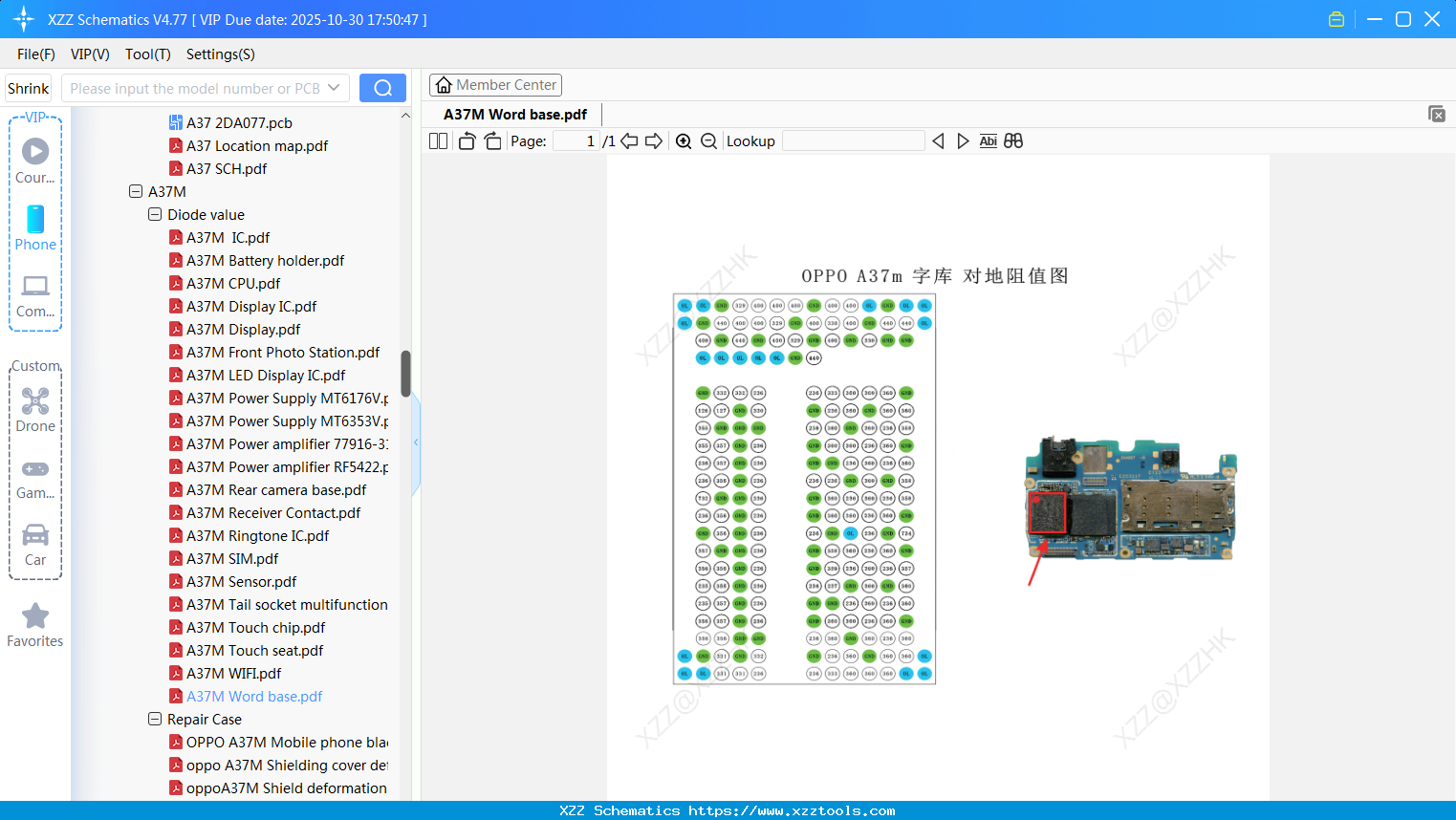Collapse the Diode value tree node
Screen dimensions: 1456x820
pos(154,214)
